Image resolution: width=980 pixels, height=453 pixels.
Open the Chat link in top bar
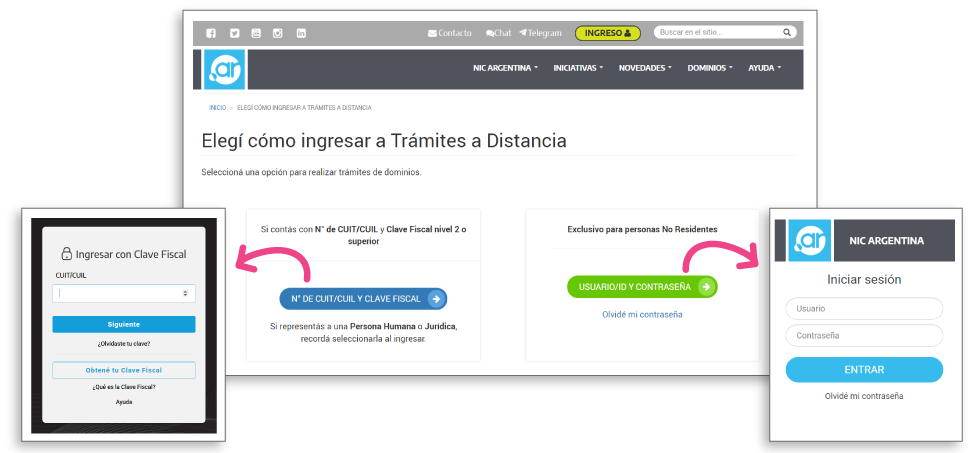(x=499, y=33)
